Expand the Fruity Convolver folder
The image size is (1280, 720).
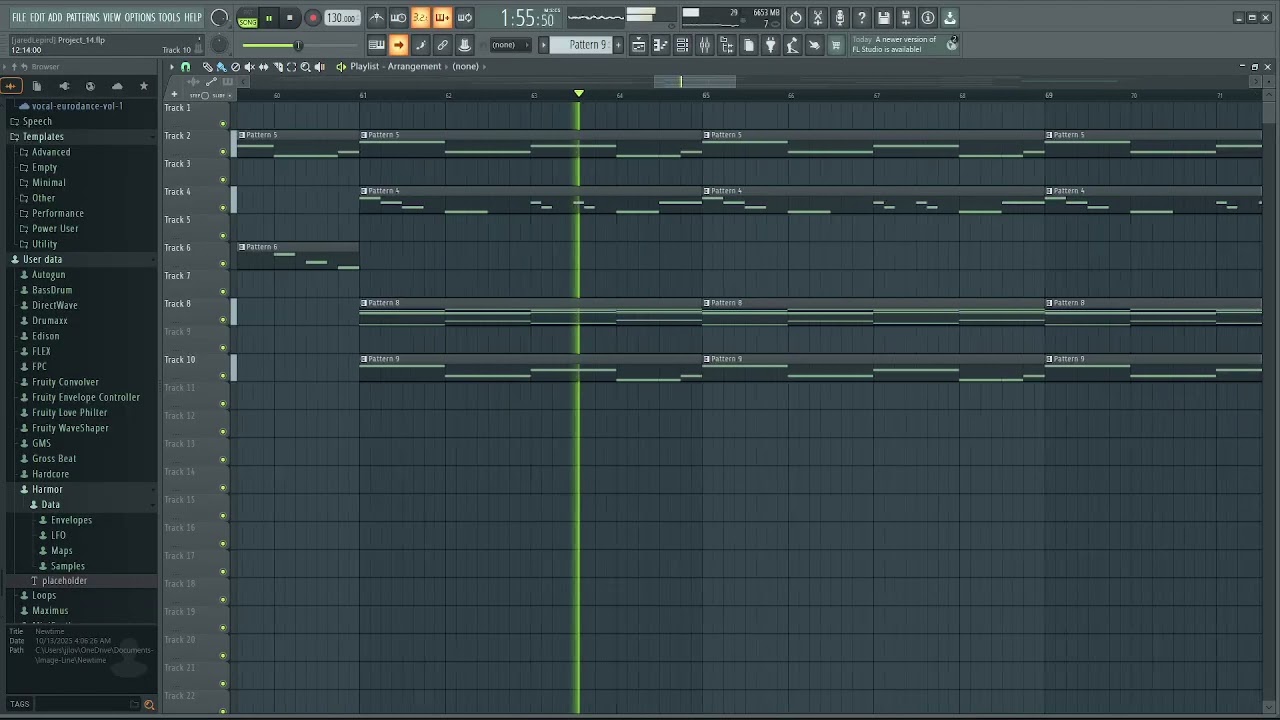[x=65, y=382]
